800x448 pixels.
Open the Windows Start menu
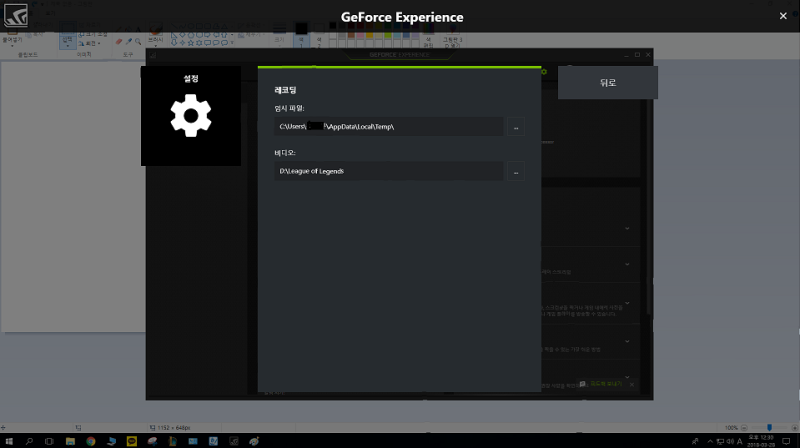coord(9,441)
